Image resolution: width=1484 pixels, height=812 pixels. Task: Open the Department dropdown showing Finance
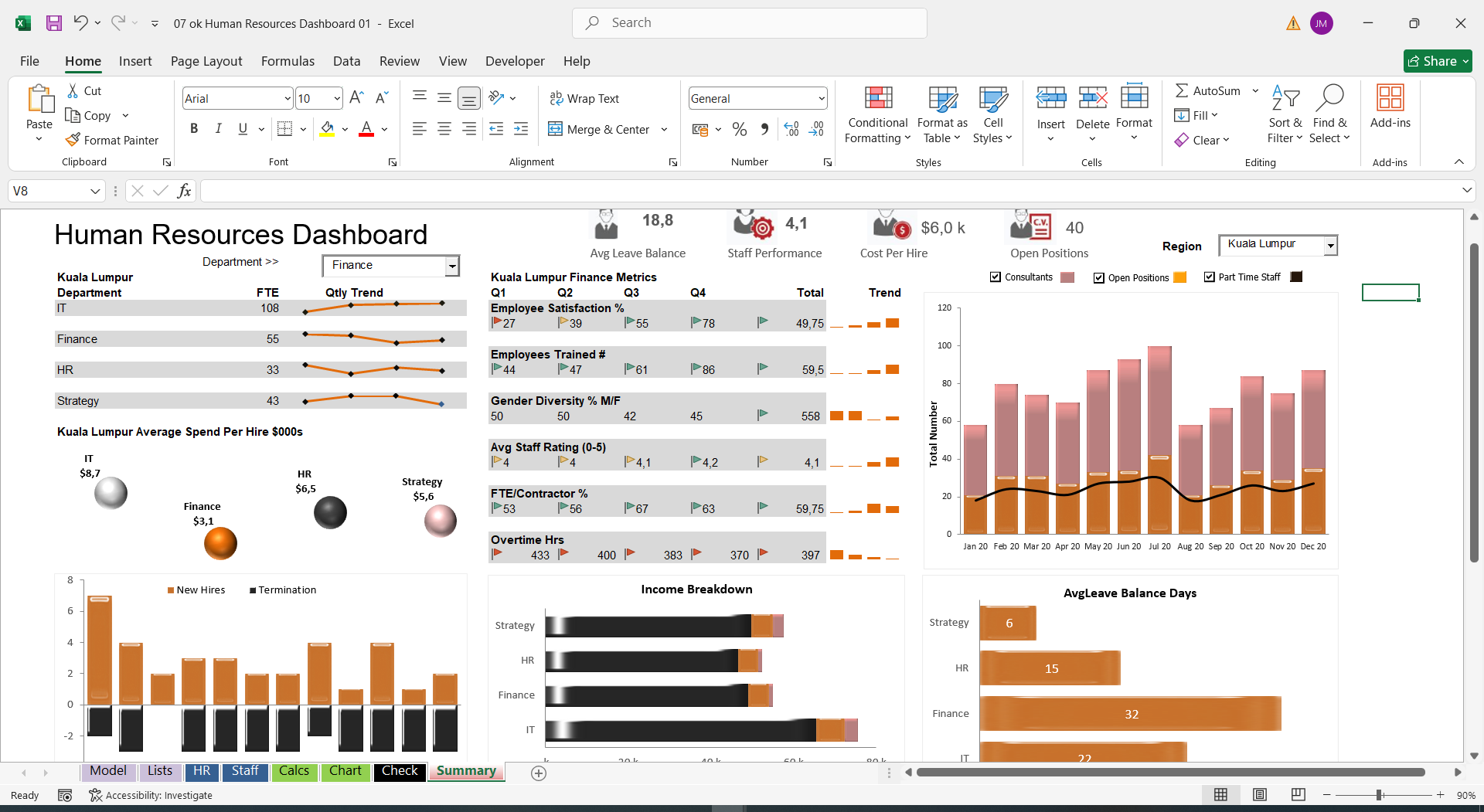click(452, 266)
